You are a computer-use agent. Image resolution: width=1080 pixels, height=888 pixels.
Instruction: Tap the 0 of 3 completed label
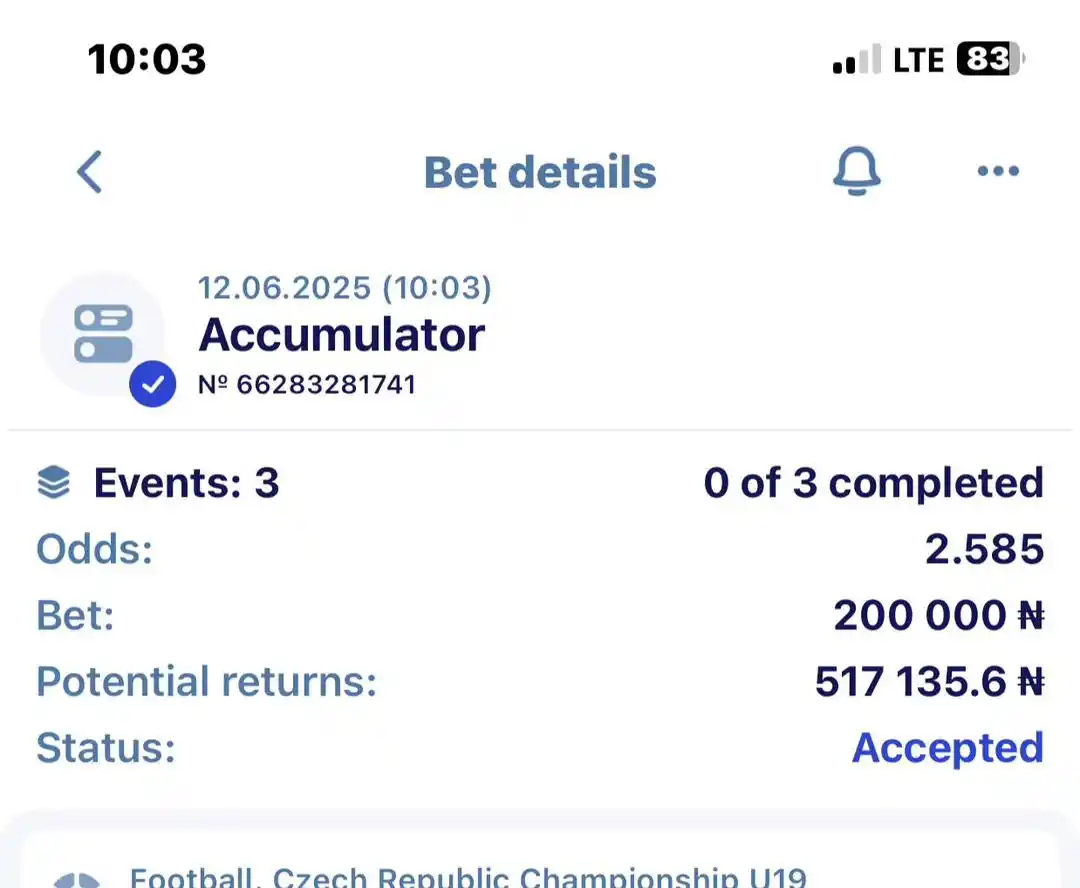click(x=873, y=483)
